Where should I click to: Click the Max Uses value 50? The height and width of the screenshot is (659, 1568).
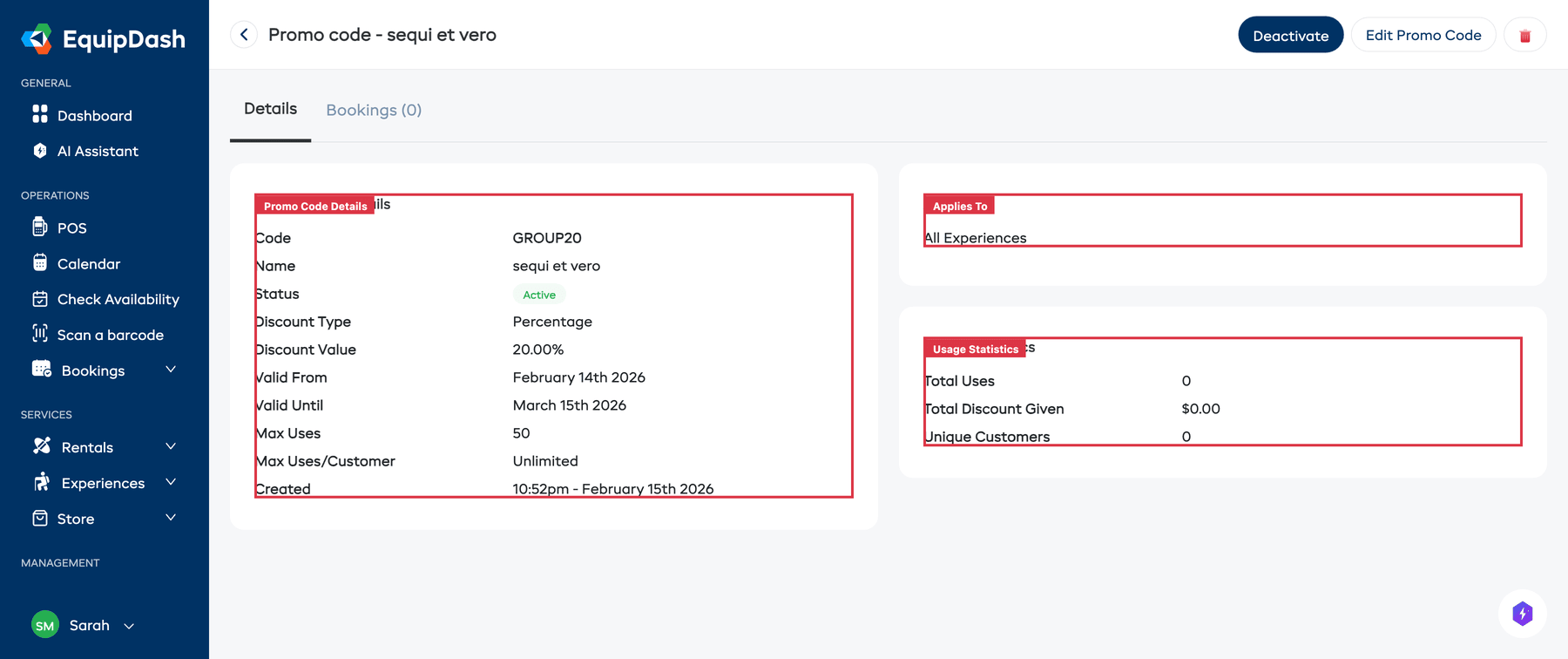(522, 433)
